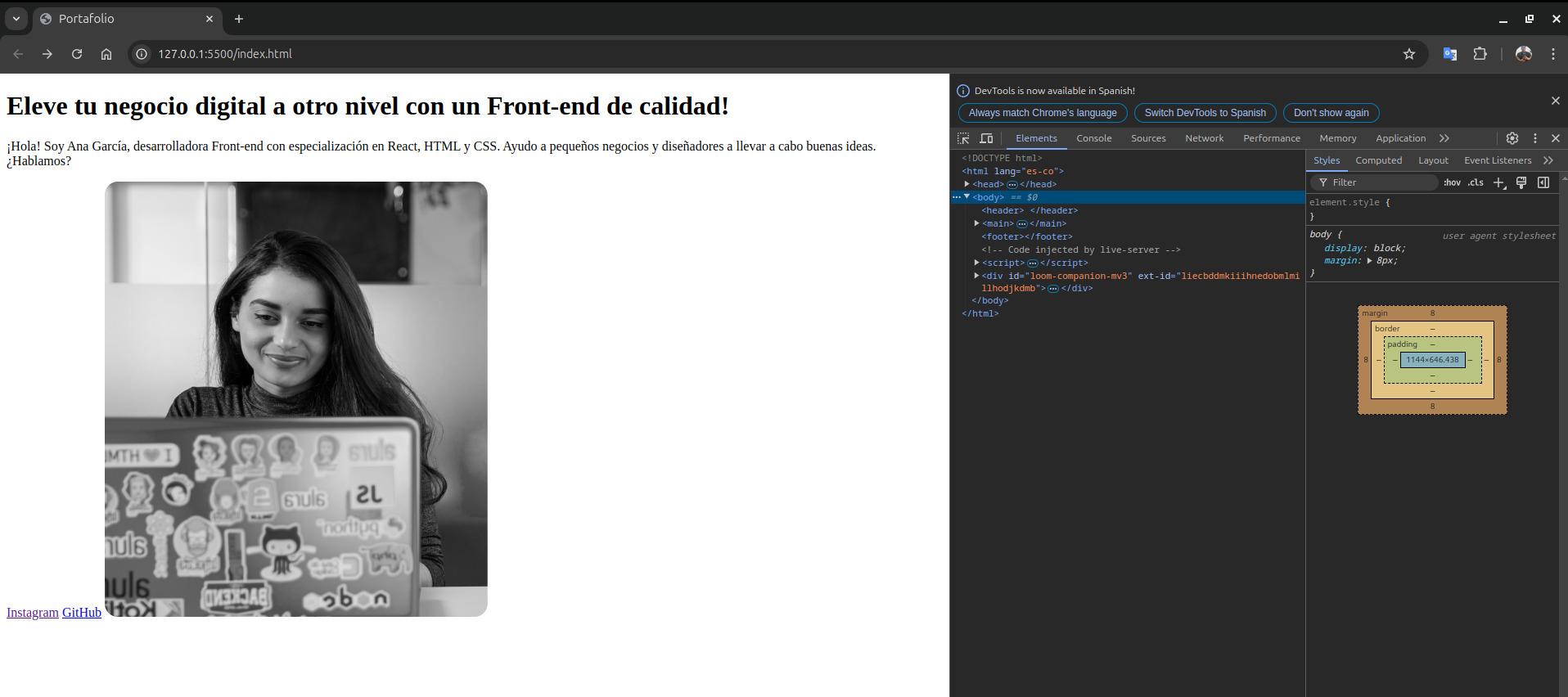Show more Styles sidebar tabs
The height and width of the screenshot is (697, 1568).
tap(1548, 160)
